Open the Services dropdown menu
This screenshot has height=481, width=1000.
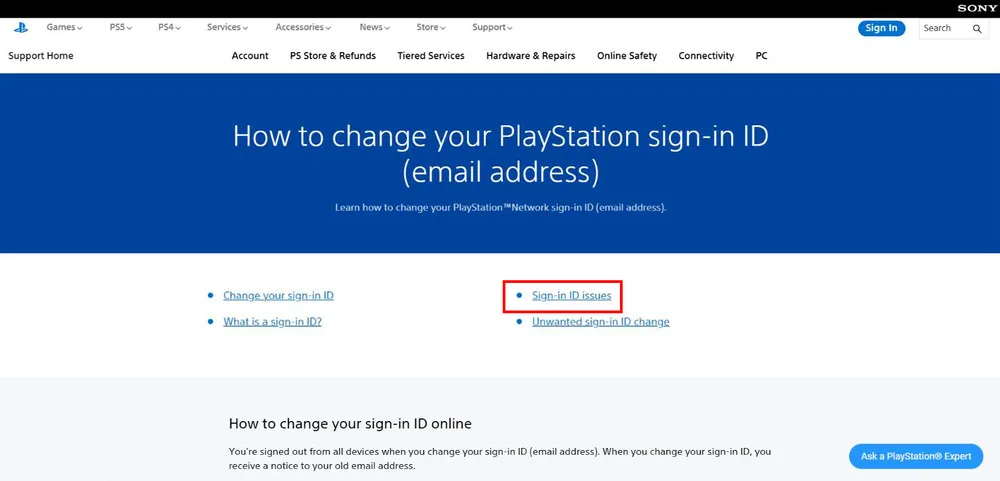227,27
